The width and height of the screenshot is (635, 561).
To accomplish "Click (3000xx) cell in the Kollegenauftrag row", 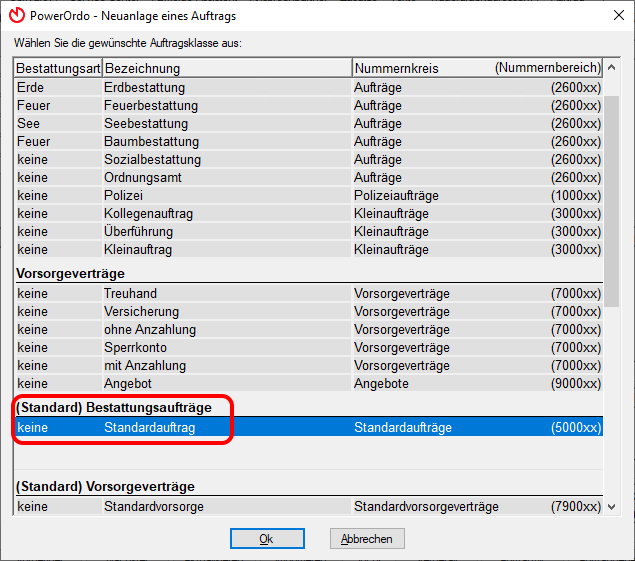I will tap(575, 213).
